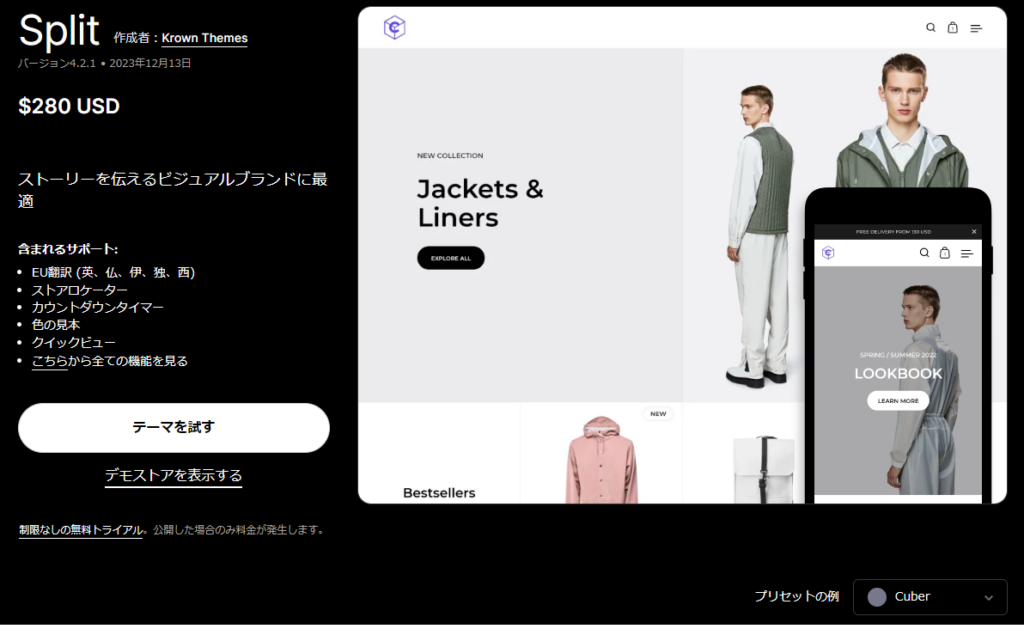1024x635 pixels.
Task: Click search icon in mobile preview
Action: coord(924,253)
